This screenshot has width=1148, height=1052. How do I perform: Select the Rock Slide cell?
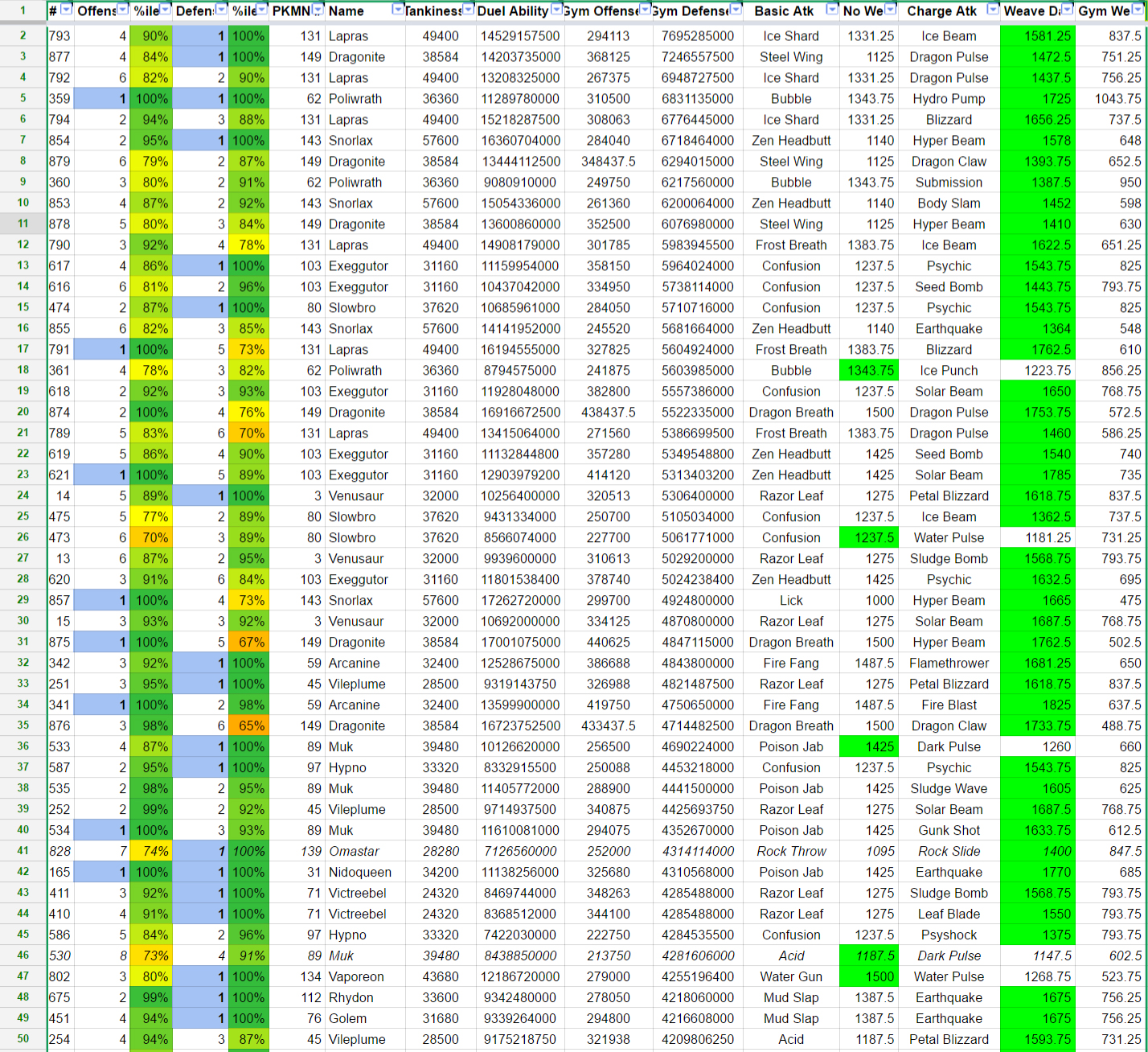point(949,852)
